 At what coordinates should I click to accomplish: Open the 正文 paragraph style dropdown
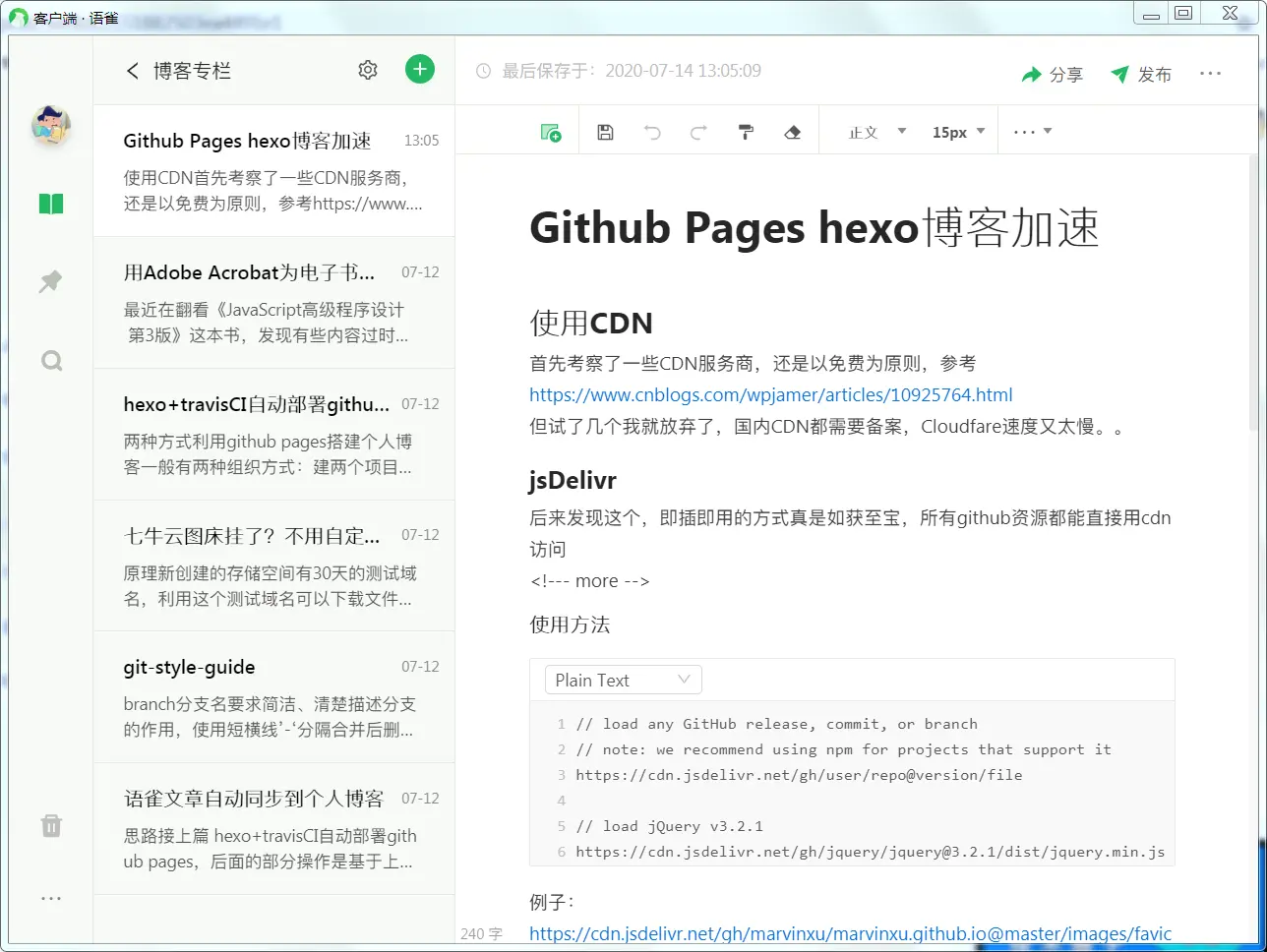point(877,132)
